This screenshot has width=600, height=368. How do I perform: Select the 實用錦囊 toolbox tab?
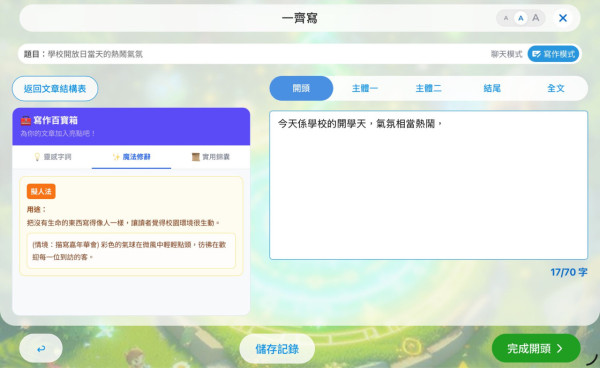click(210, 157)
